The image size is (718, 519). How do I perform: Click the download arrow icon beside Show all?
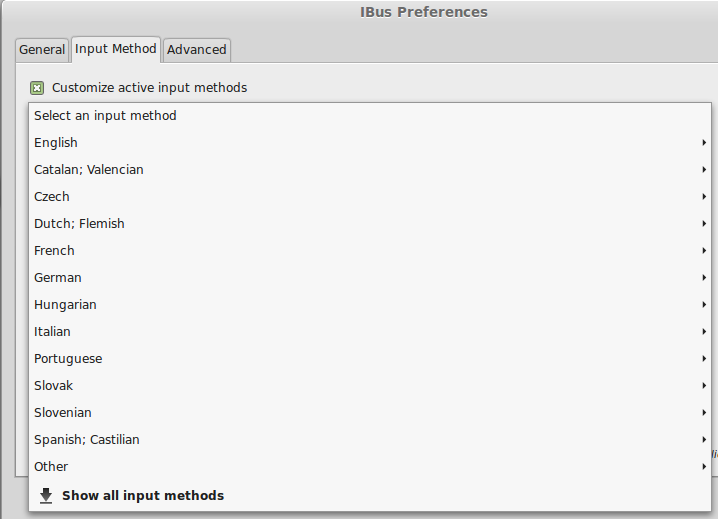(46, 496)
